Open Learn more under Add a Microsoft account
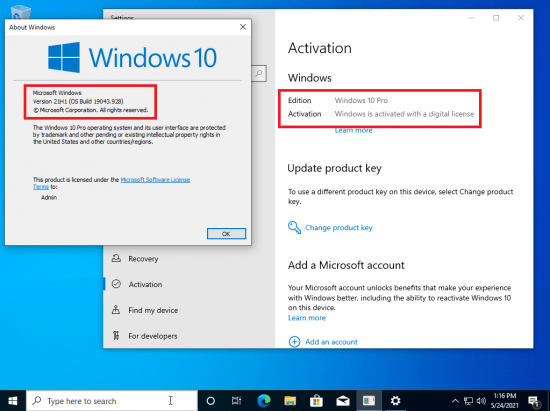 click(x=307, y=318)
